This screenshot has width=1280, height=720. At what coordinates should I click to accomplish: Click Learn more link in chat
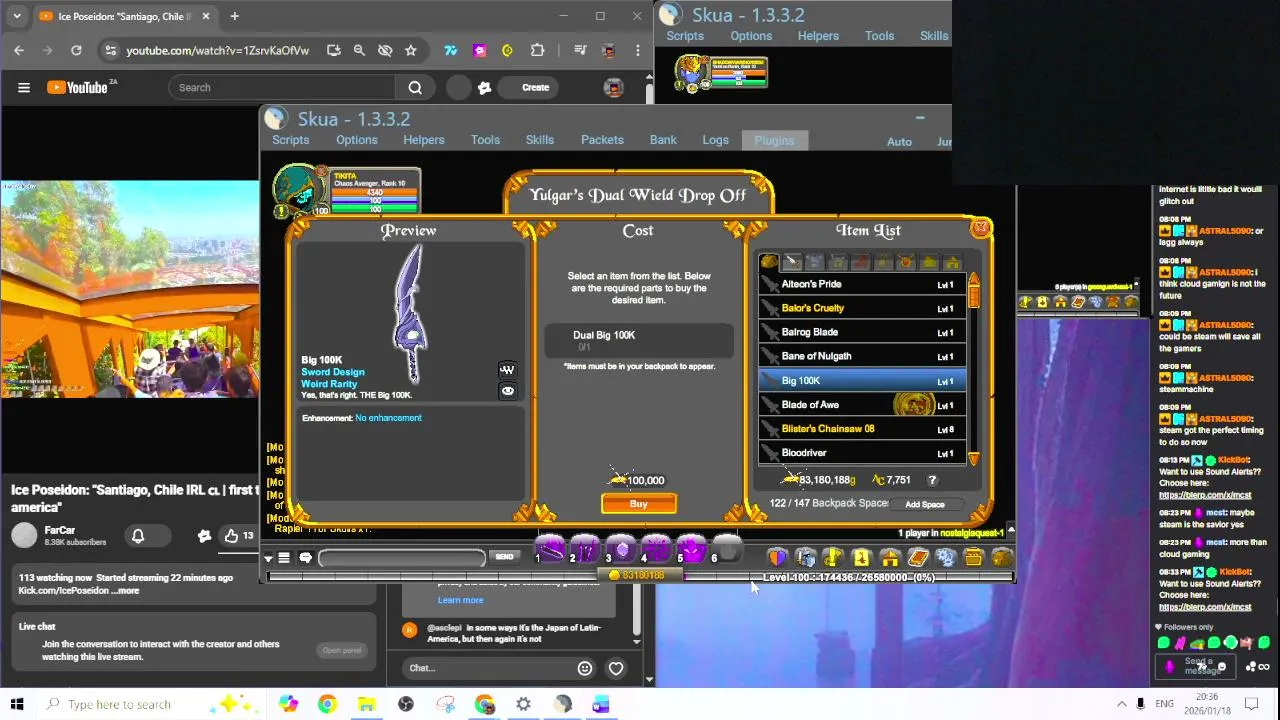[x=460, y=600]
